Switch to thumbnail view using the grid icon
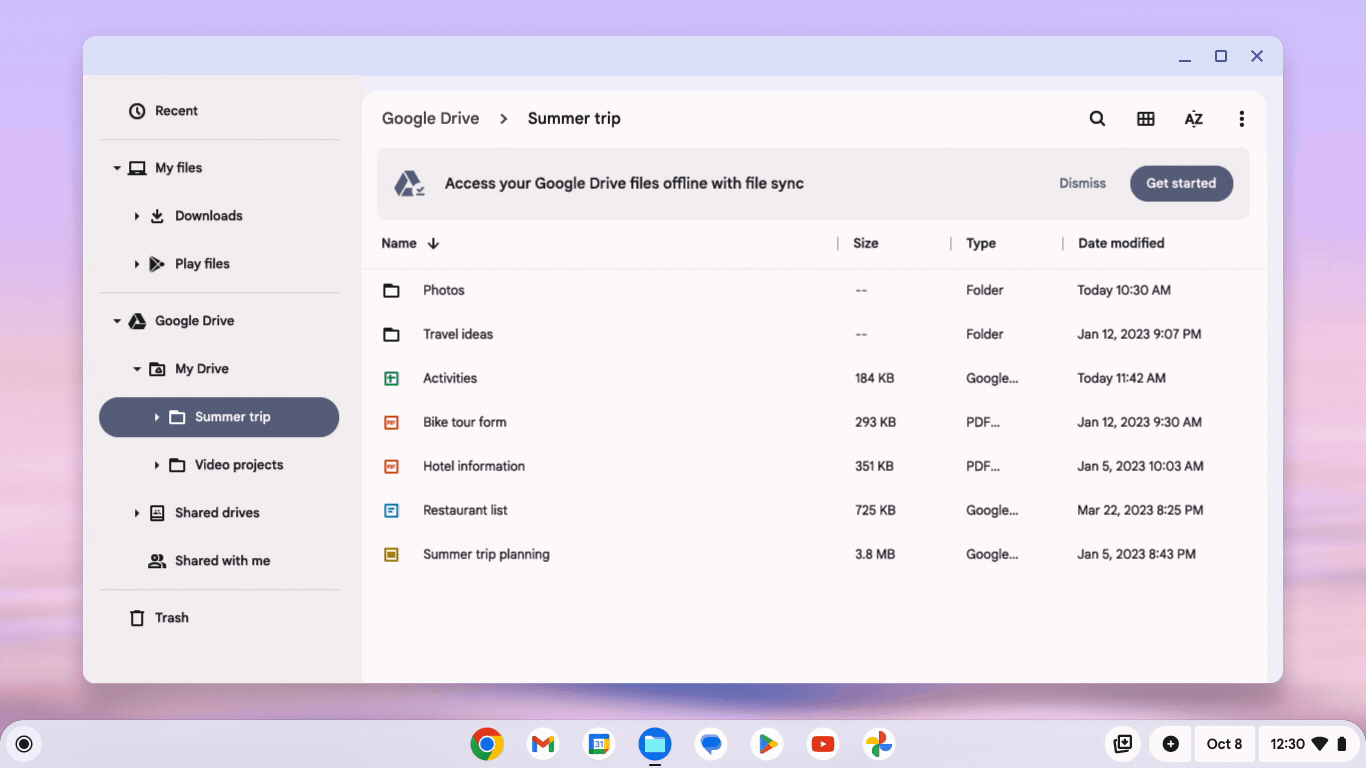Viewport: 1366px width, 768px height. pyautogui.click(x=1145, y=118)
